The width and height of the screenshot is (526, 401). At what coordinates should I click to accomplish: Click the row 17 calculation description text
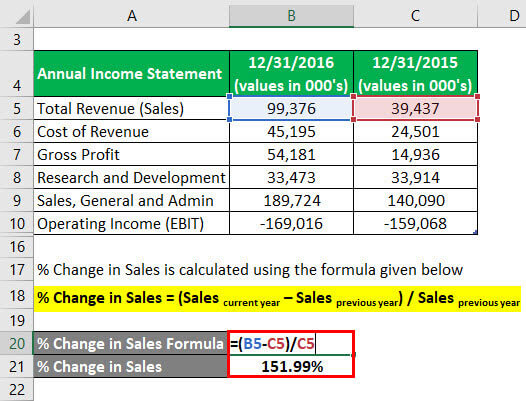point(250,270)
